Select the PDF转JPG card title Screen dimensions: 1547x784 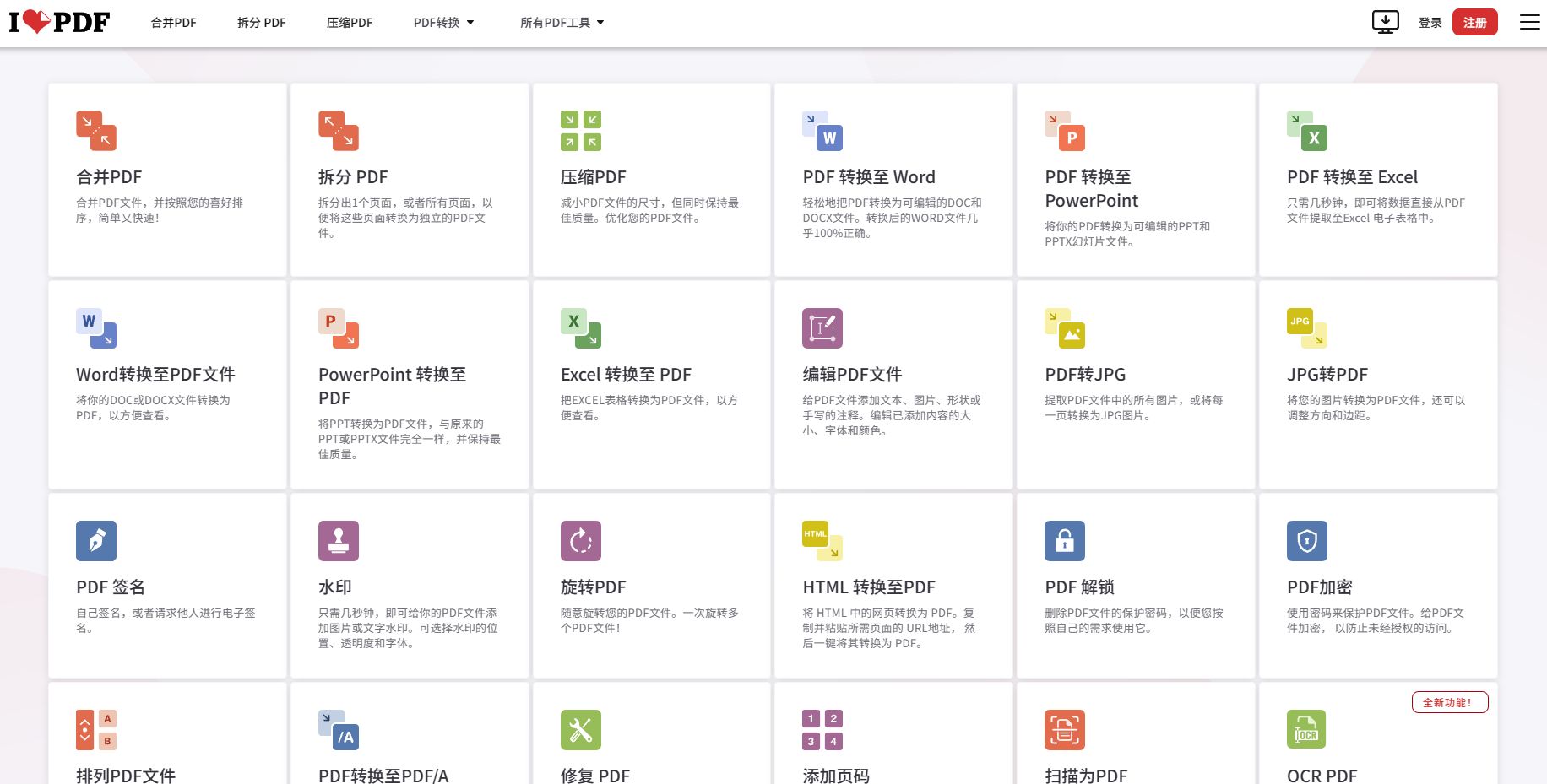click(1085, 375)
